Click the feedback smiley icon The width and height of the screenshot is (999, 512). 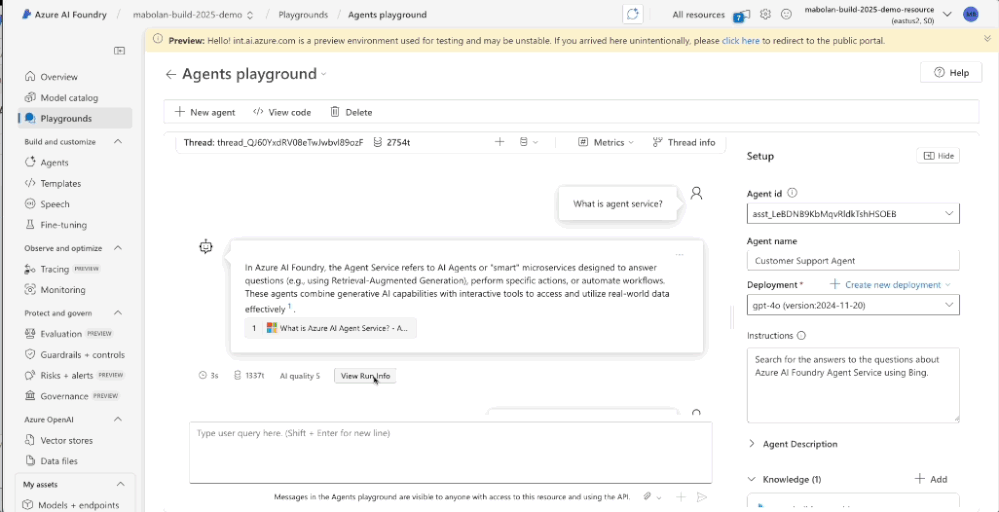click(786, 14)
